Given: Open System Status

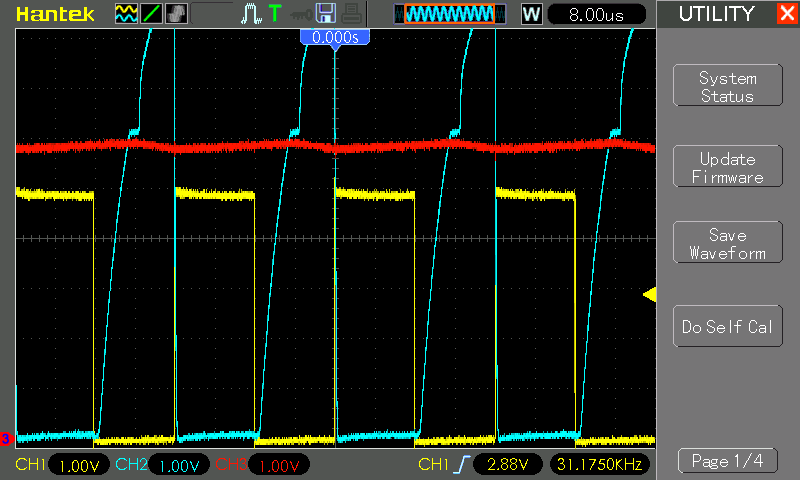Looking at the screenshot, I should pyautogui.click(x=727, y=87).
